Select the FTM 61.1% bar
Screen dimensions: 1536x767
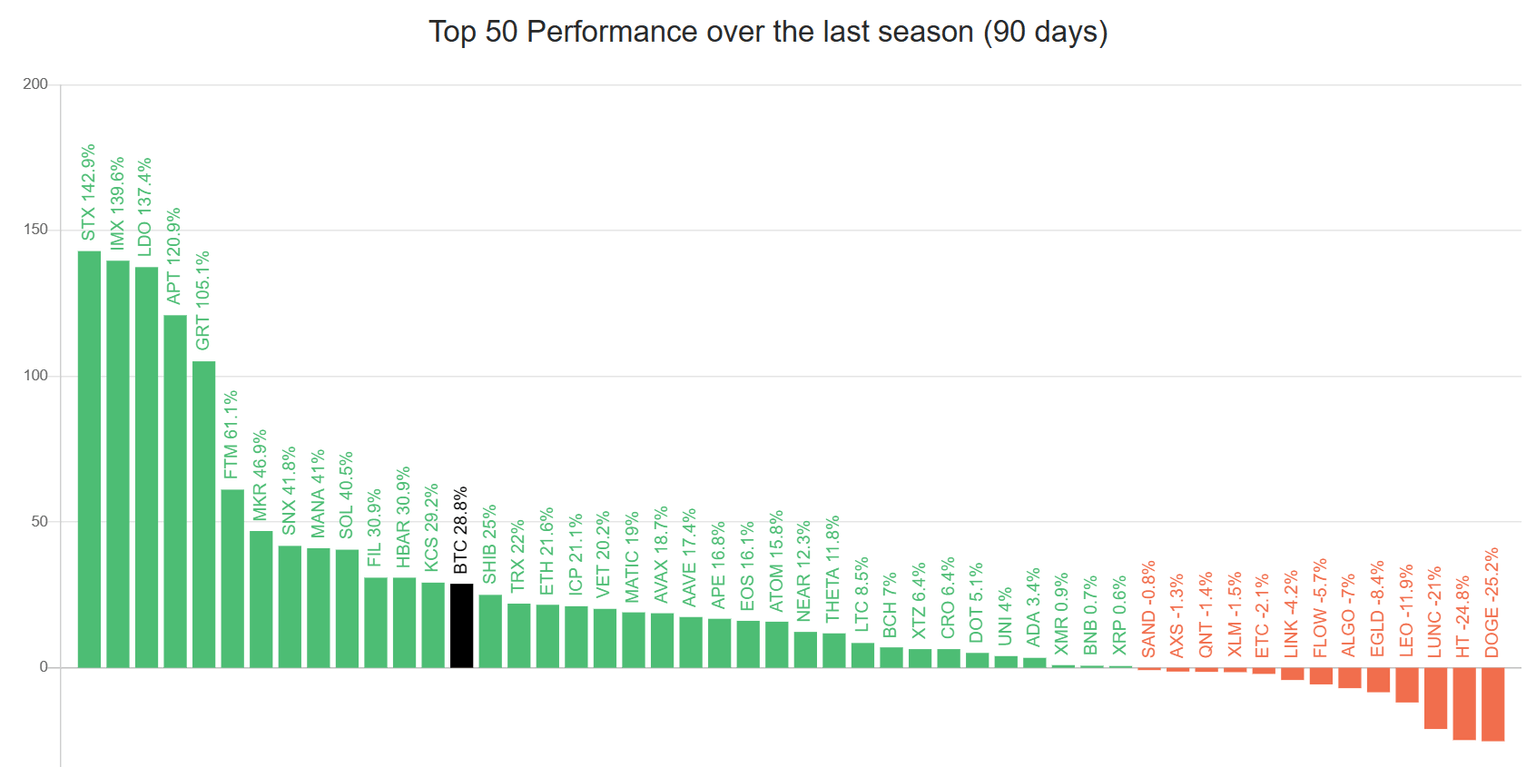[x=232, y=578]
